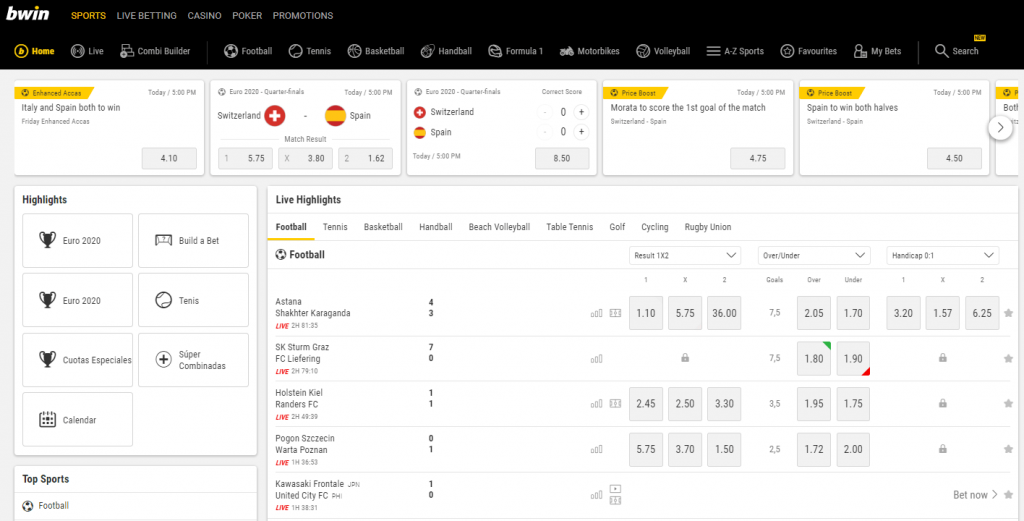Viewport: 1024px width, 521px height.
Task: Open the Calendar highlight tile
Action: pyautogui.click(x=78, y=420)
